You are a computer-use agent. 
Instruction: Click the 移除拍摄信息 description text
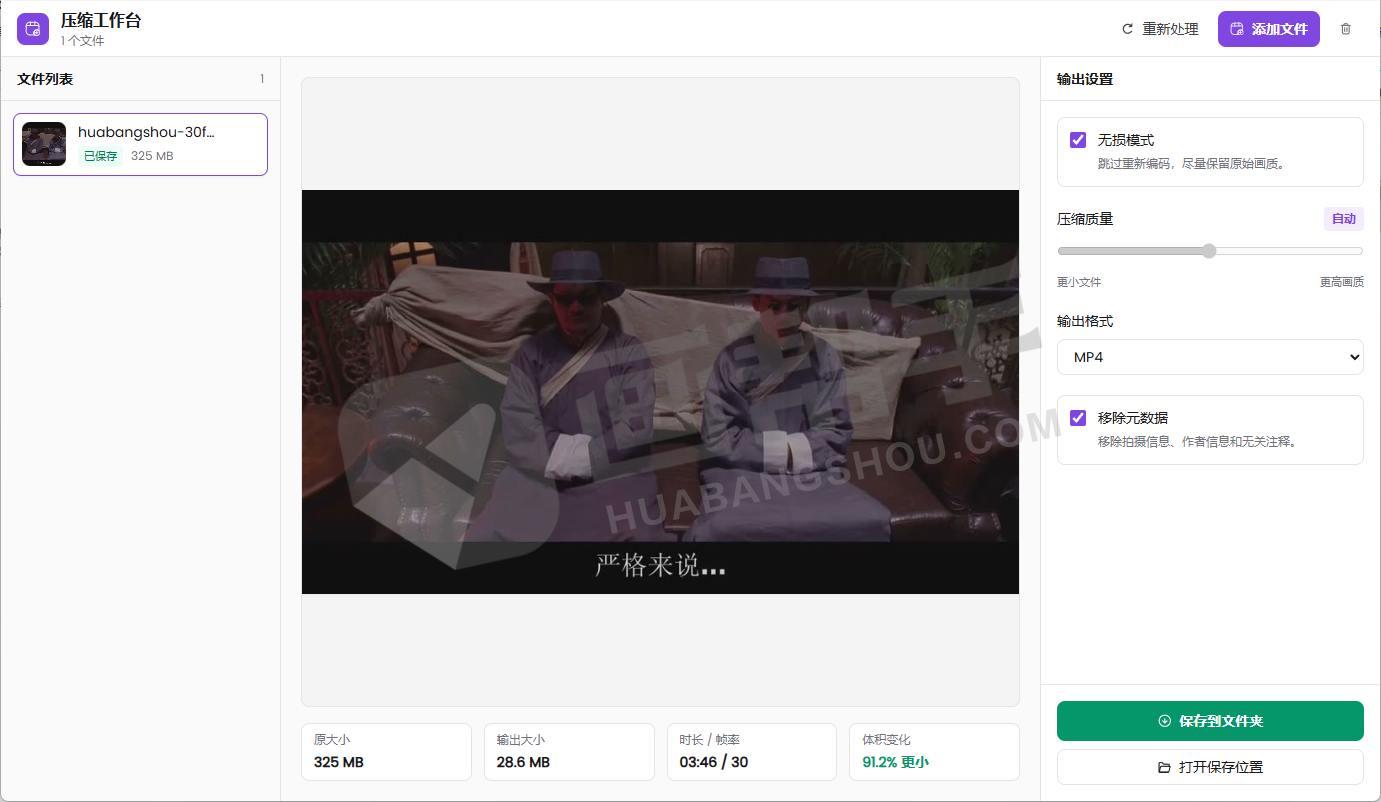1197,441
